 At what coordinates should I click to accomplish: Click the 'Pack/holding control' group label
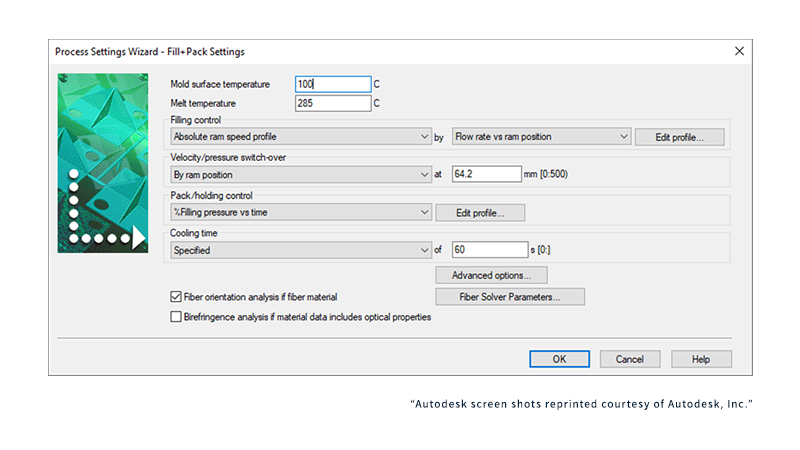coord(211,195)
